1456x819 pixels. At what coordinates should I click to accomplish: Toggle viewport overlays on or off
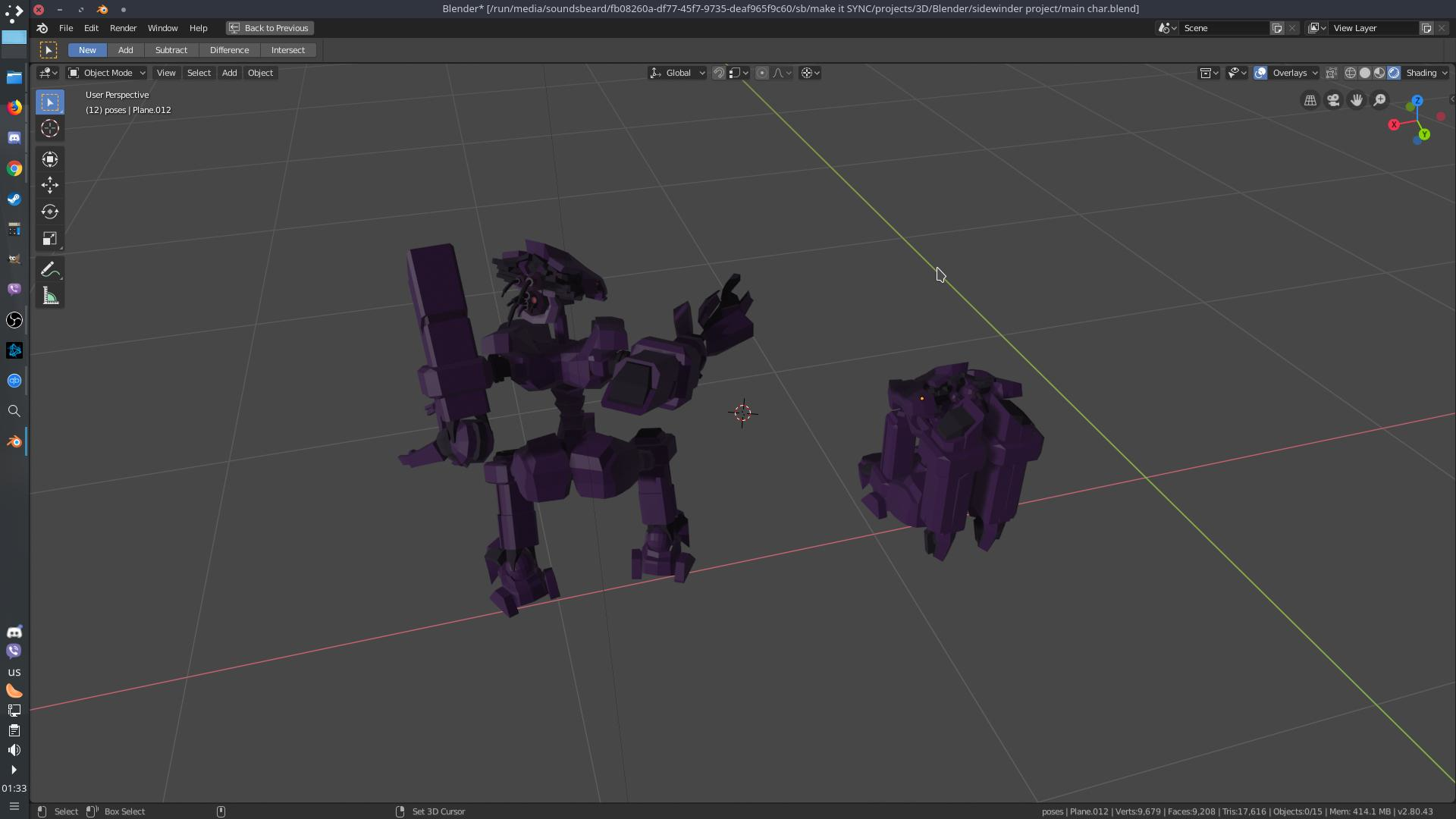click(x=1260, y=73)
